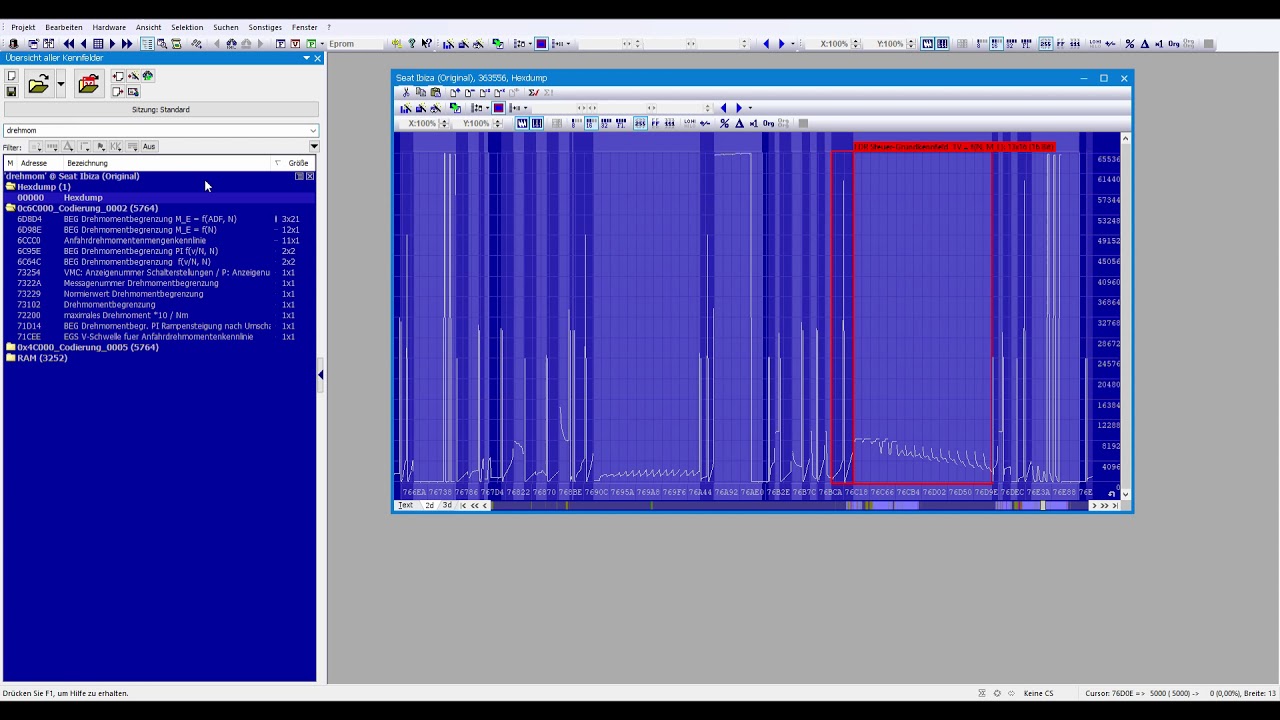Click the grid table icon in main toolbar
The width and height of the screenshot is (1280, 720).
click(98, 44)
